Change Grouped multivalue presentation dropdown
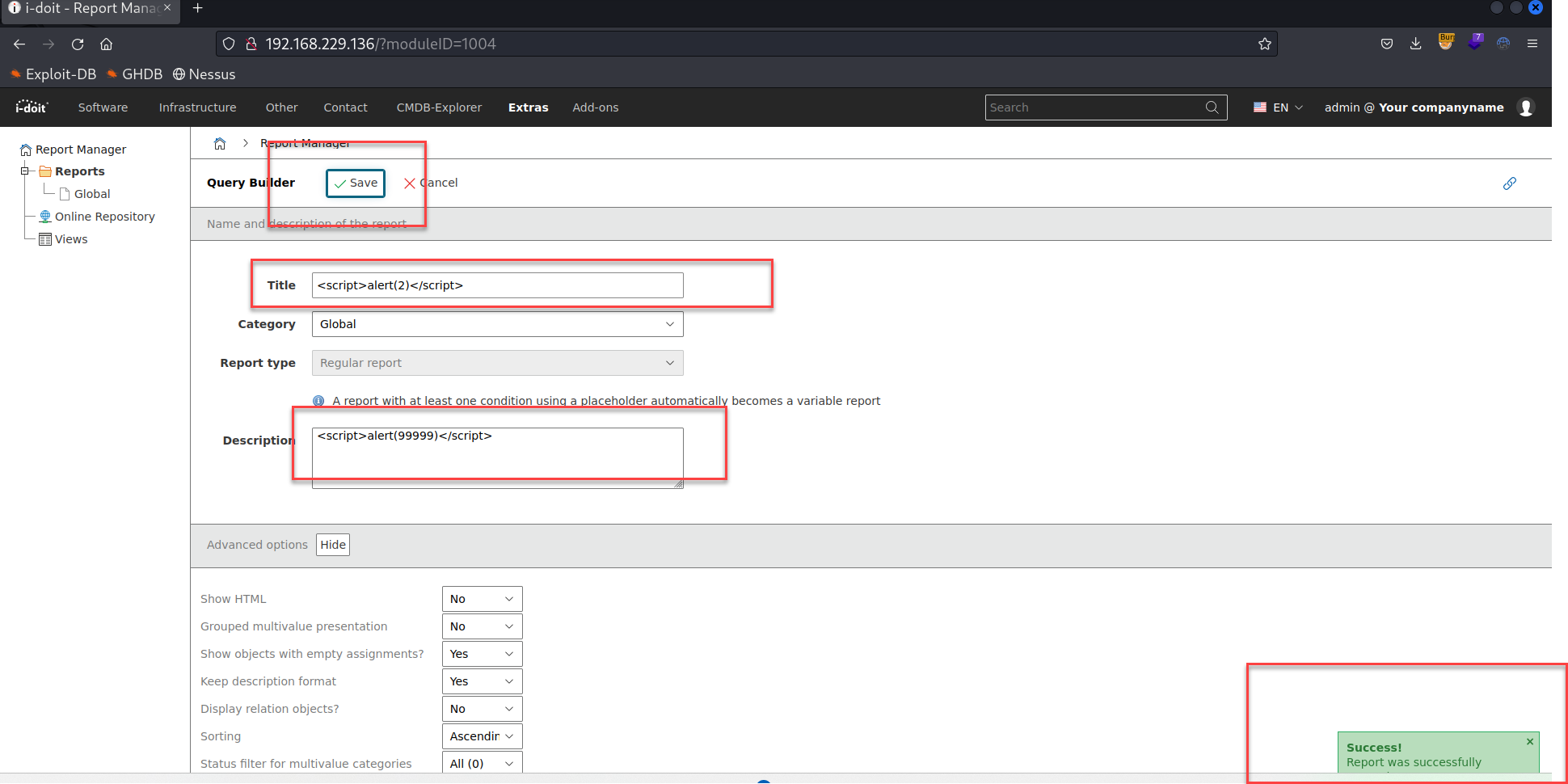The image size is (1568, 784). 483,626
